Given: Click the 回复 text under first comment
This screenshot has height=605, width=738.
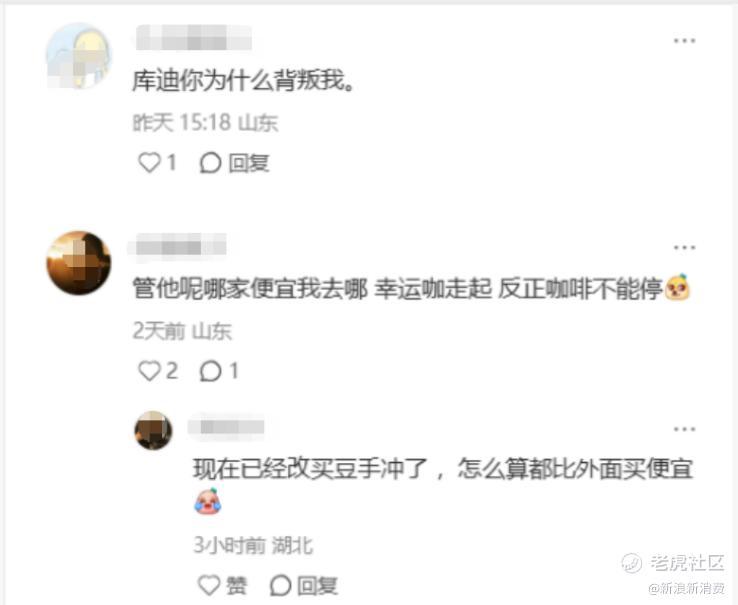Looking at the screenshot, I should coord(249,163).
